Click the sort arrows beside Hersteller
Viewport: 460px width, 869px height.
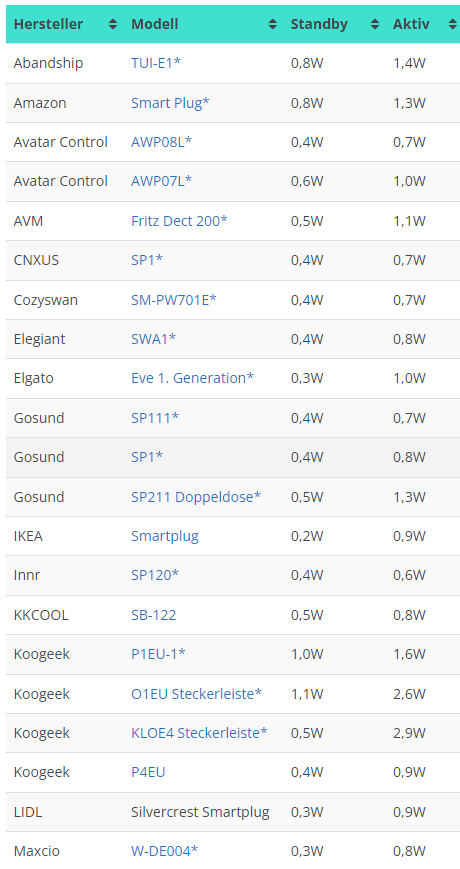point(113,24)
